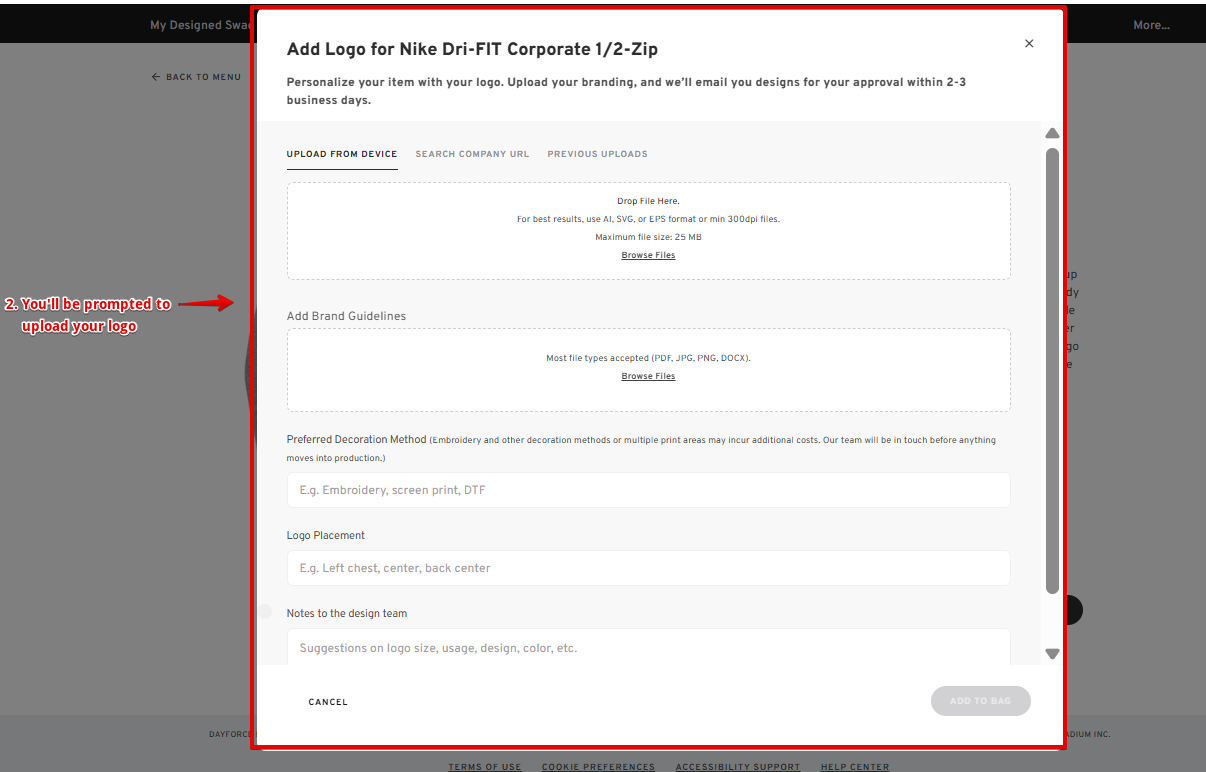The height and width of the screenshot is (772, 1206).
Task: Close the Add Logo dialog with X
Action: pyautogui.click(x=1029, y=43)
